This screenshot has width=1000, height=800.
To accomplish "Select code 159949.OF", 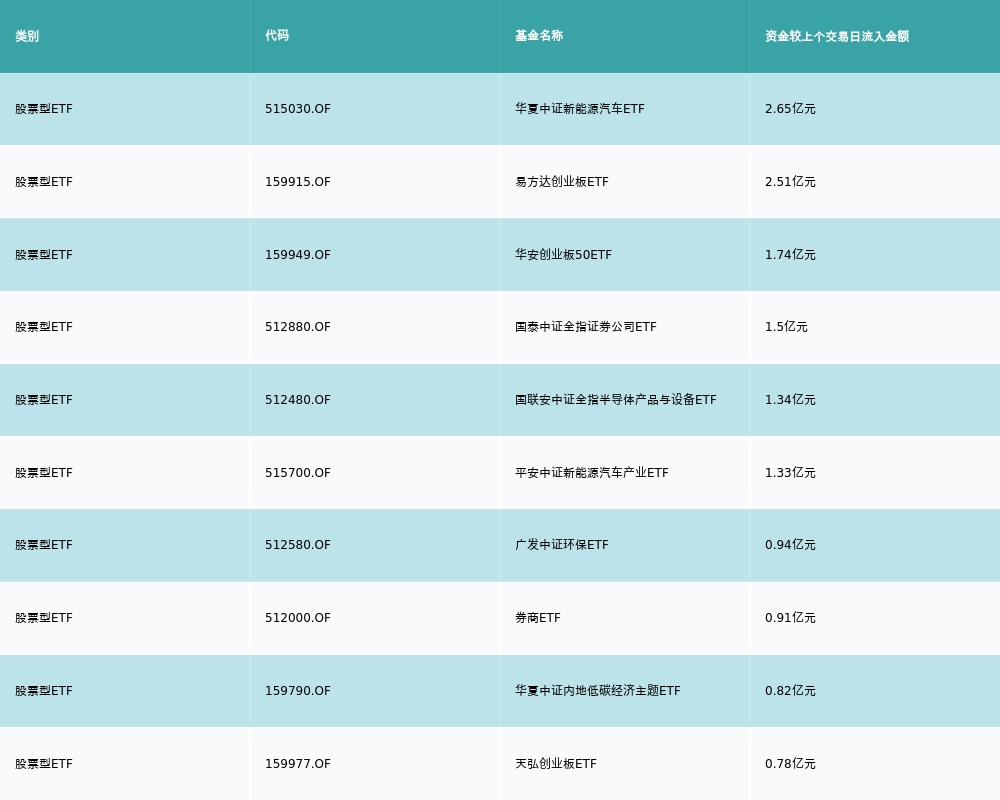I will click(x=298, y=255).
